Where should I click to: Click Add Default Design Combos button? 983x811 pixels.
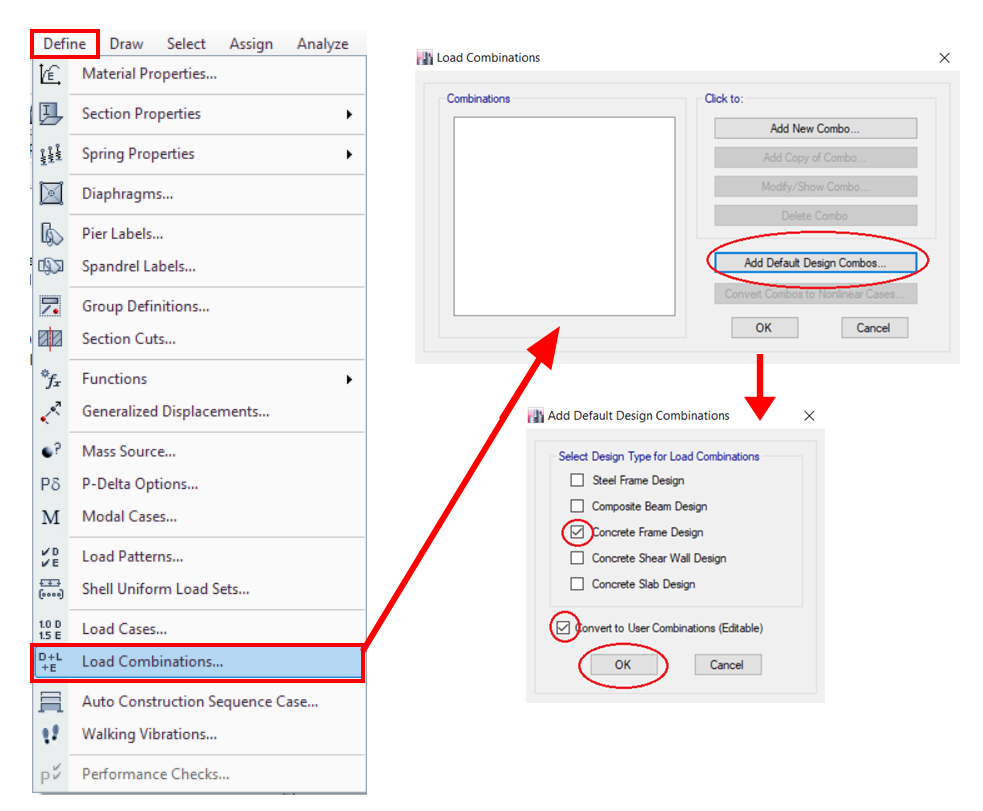(x=815, y=263)
